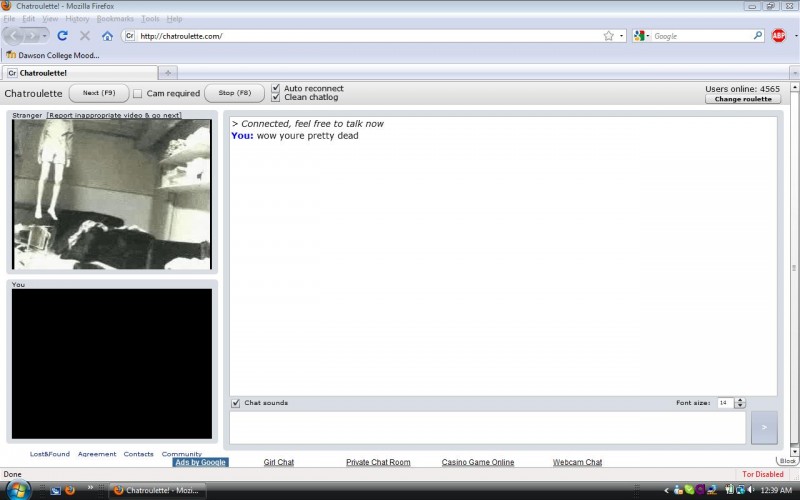Adjust the font size stepper arrows

coord(740,403)
